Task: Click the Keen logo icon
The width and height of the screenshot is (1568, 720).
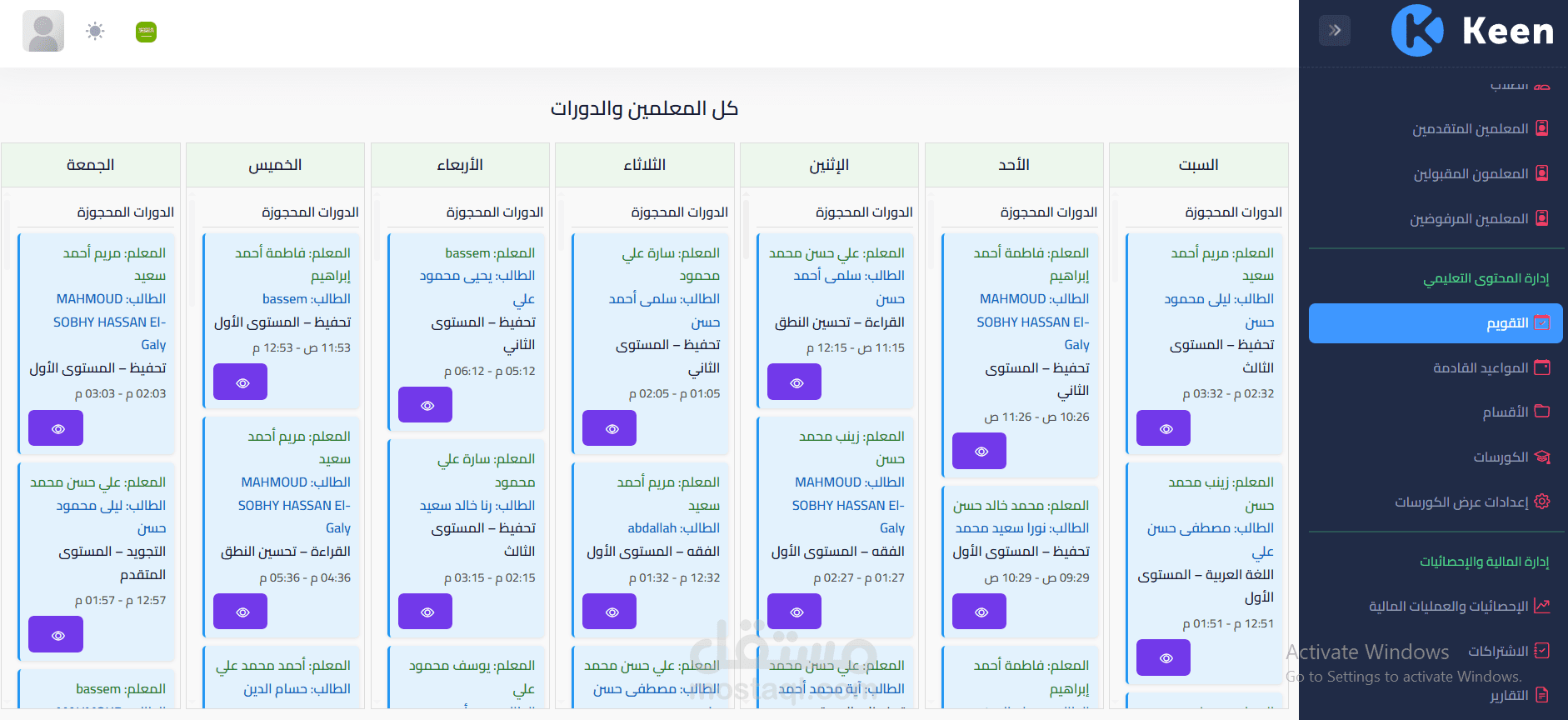Action: (1417, 31)
